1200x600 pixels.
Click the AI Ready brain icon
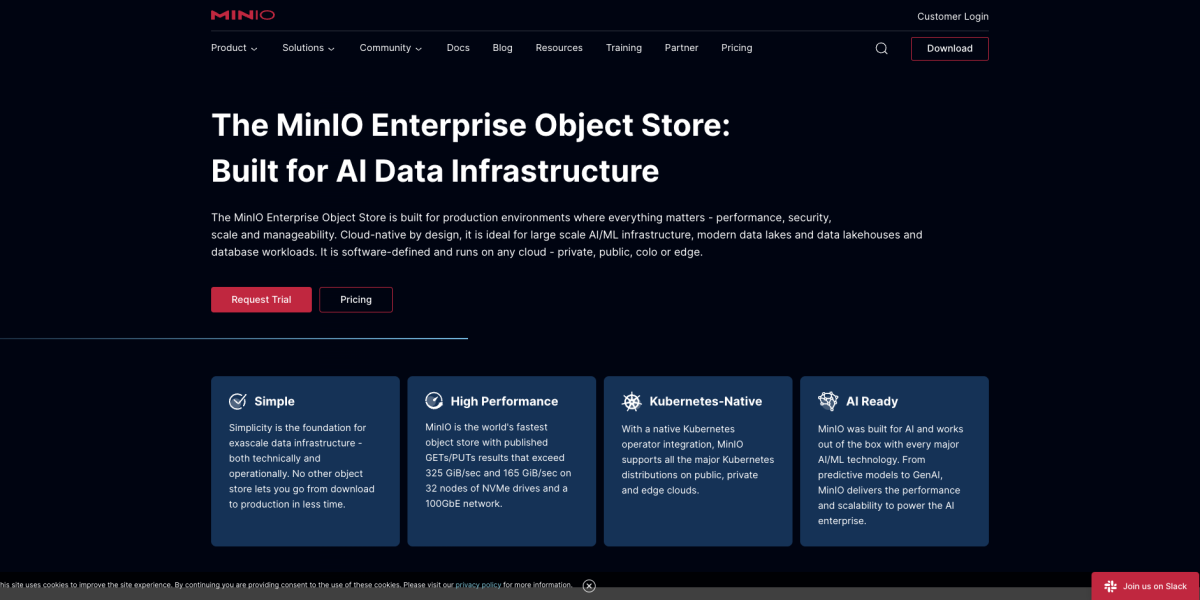pyautogui.click(x=827, y=400)
